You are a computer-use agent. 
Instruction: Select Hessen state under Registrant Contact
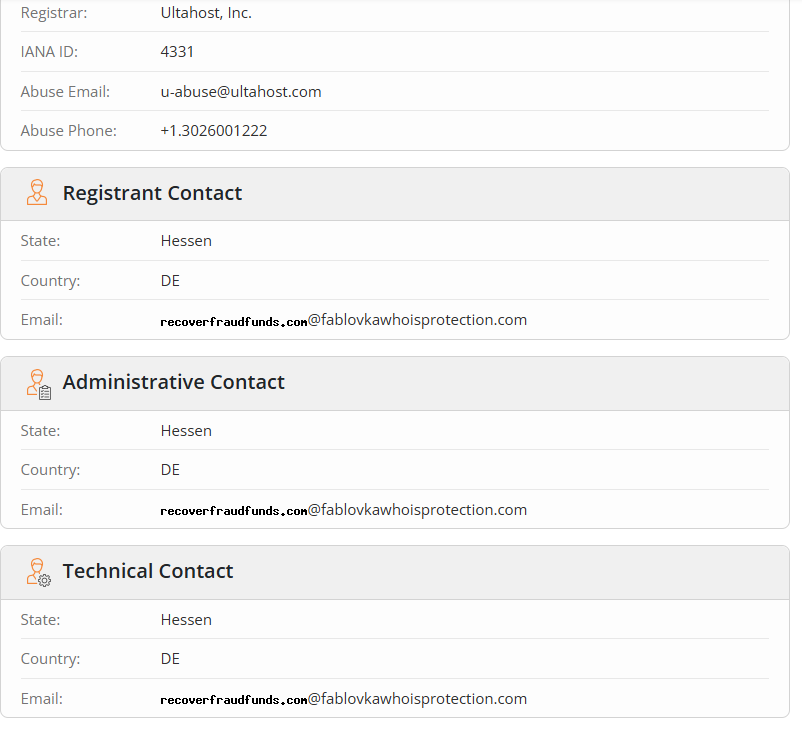point(186,240)
